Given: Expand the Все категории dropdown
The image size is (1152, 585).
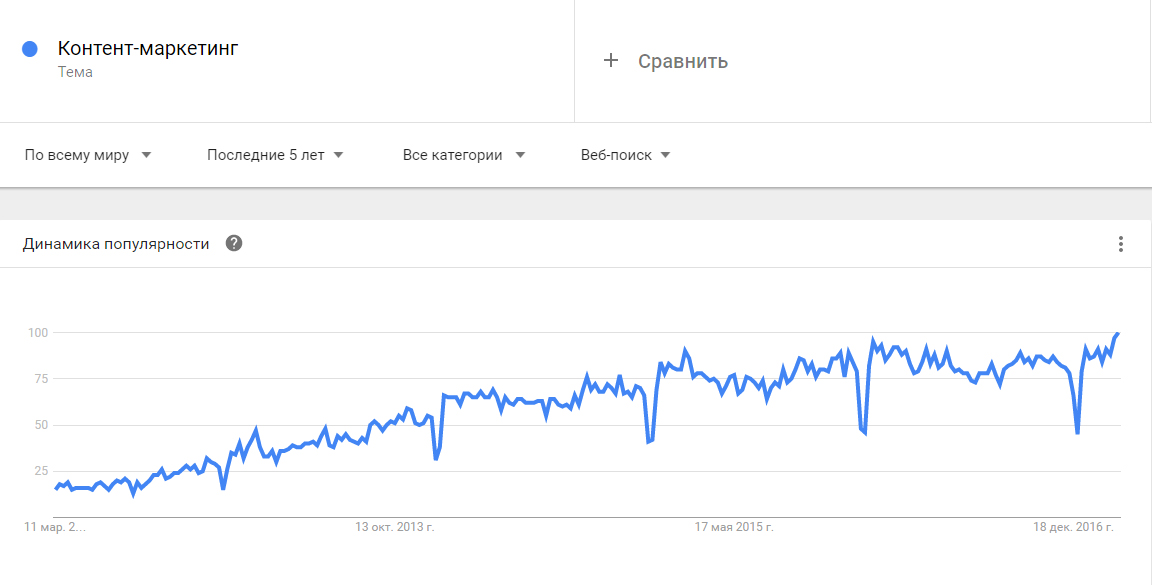Looking at the screenshot, I should coord(464,155).
